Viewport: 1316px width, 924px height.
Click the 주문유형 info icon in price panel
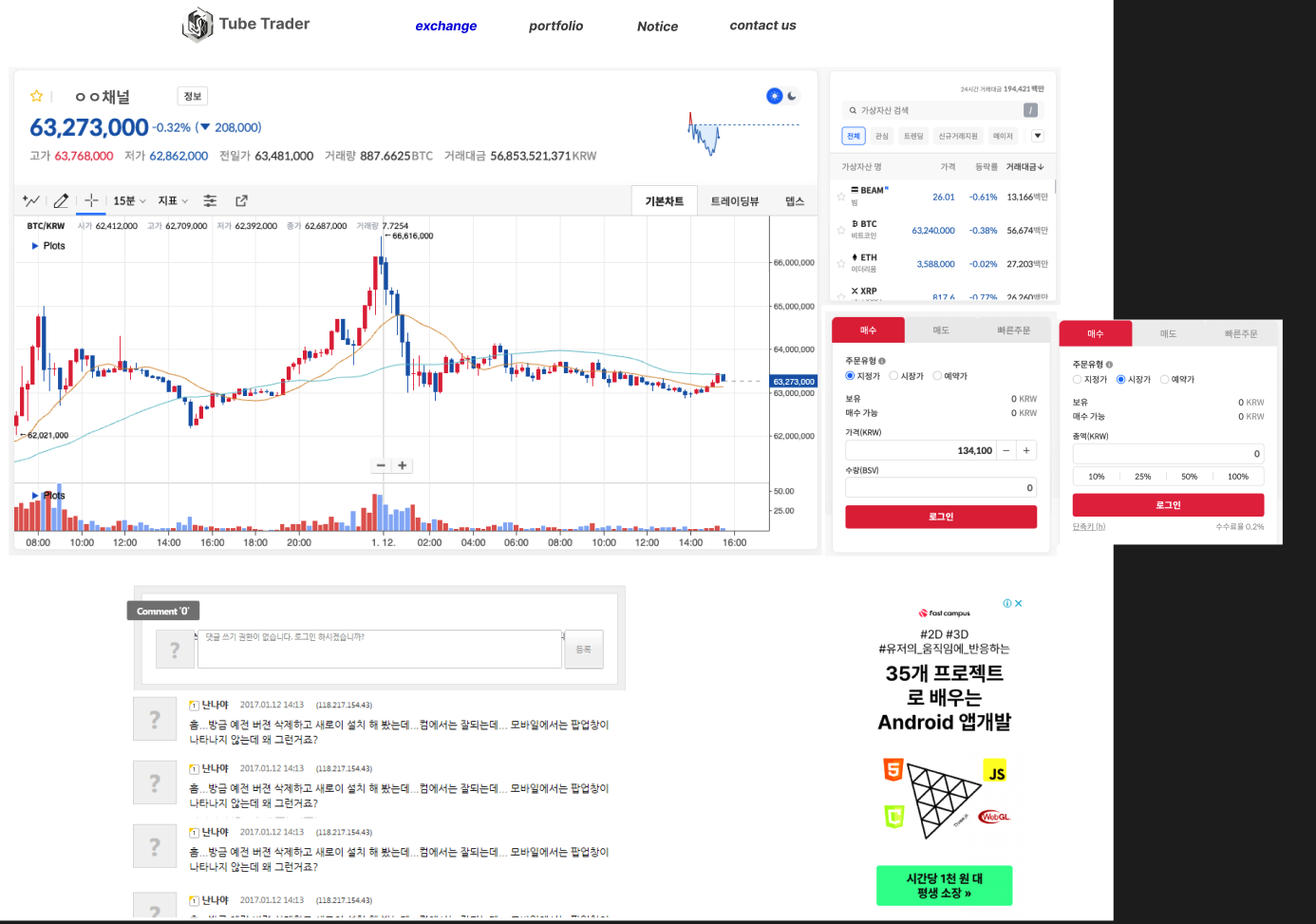[882, 361]
